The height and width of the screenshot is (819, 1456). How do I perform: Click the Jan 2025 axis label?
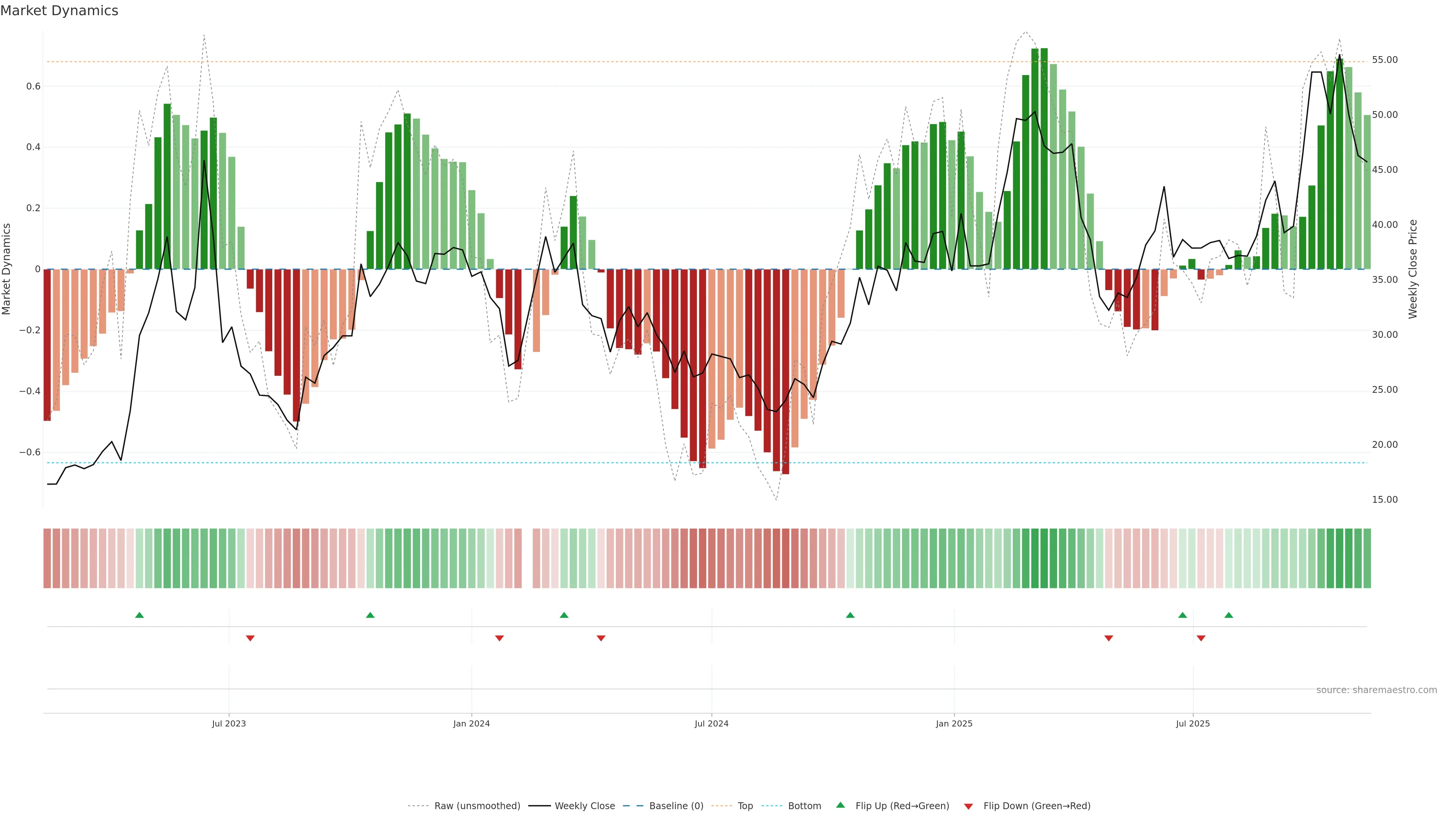pyautogui.click(x=954, y=723)
